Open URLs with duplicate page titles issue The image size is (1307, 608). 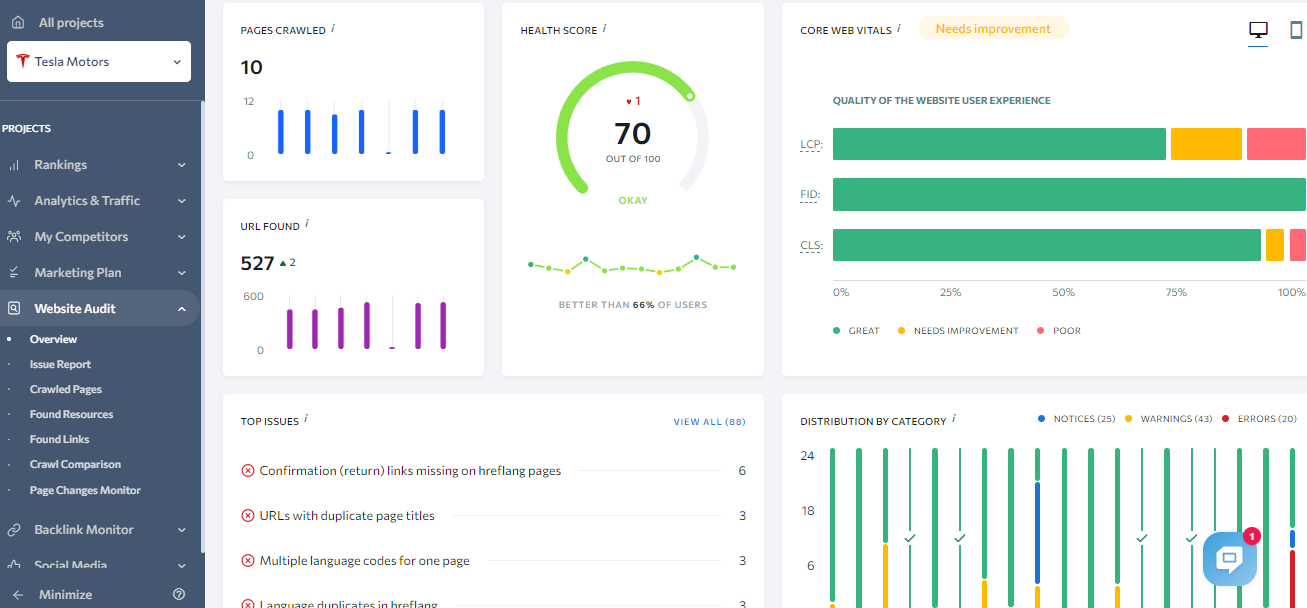347,516
